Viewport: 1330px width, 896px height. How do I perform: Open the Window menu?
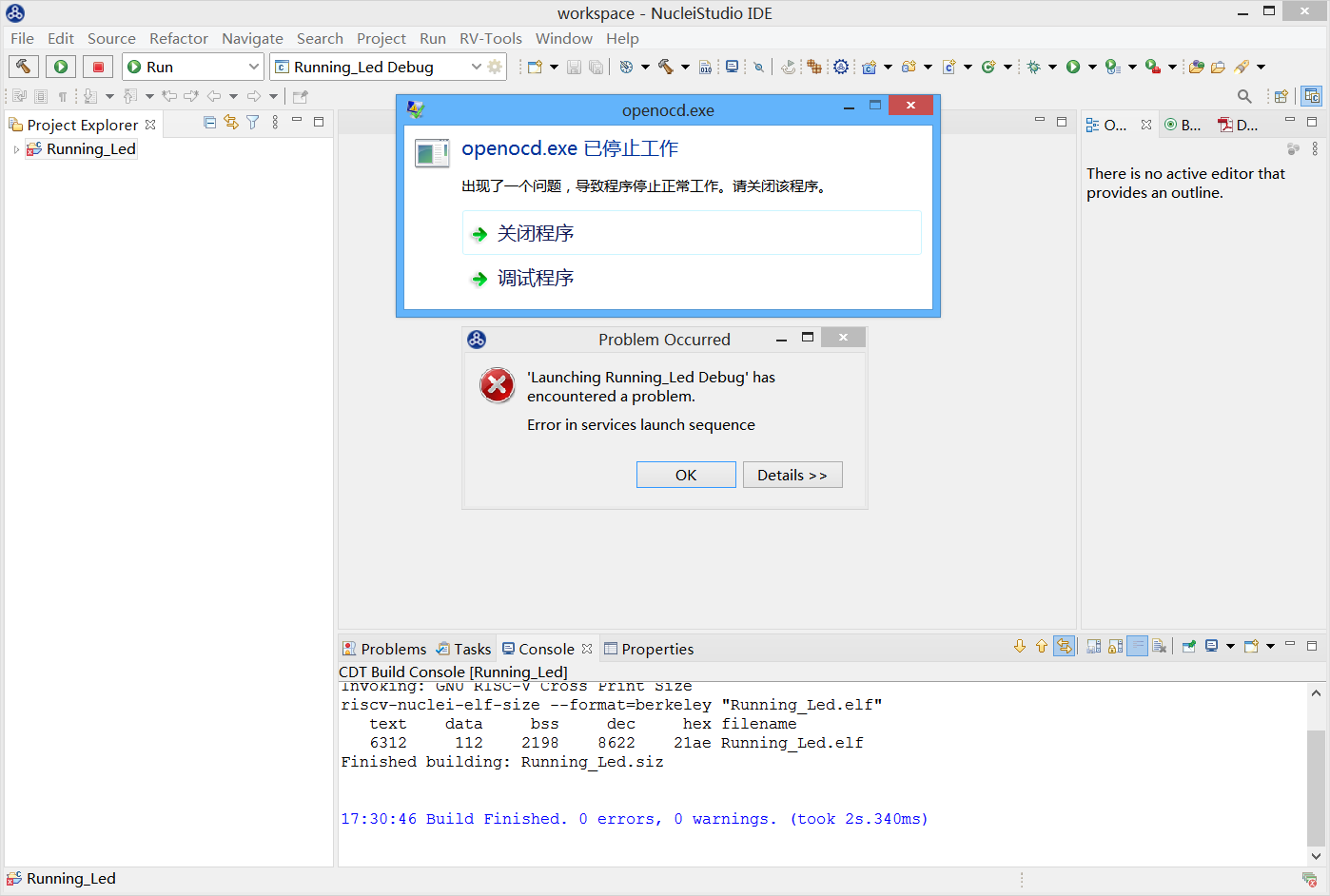click(x=563, y=38)
